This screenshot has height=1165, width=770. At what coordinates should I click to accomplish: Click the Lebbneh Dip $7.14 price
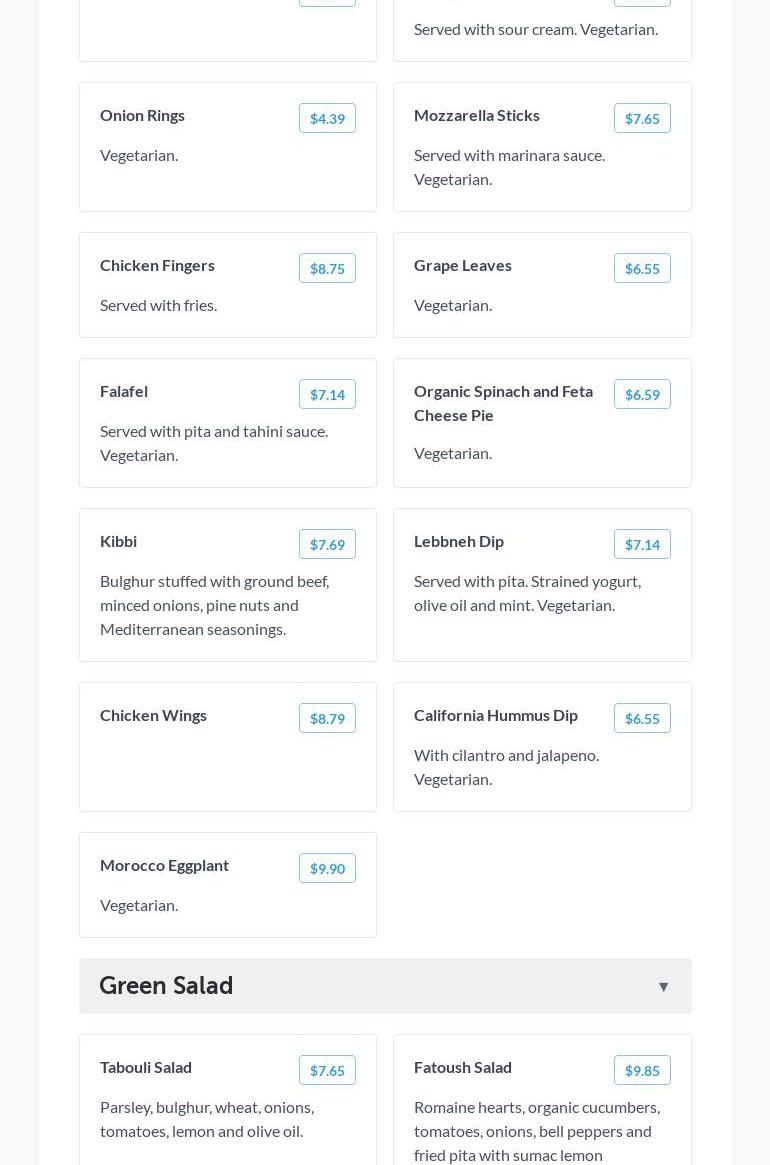642,544
